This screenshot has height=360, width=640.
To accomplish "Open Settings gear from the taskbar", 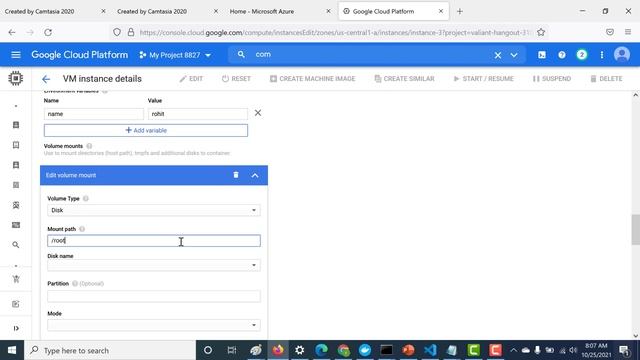I will (300, 350).
